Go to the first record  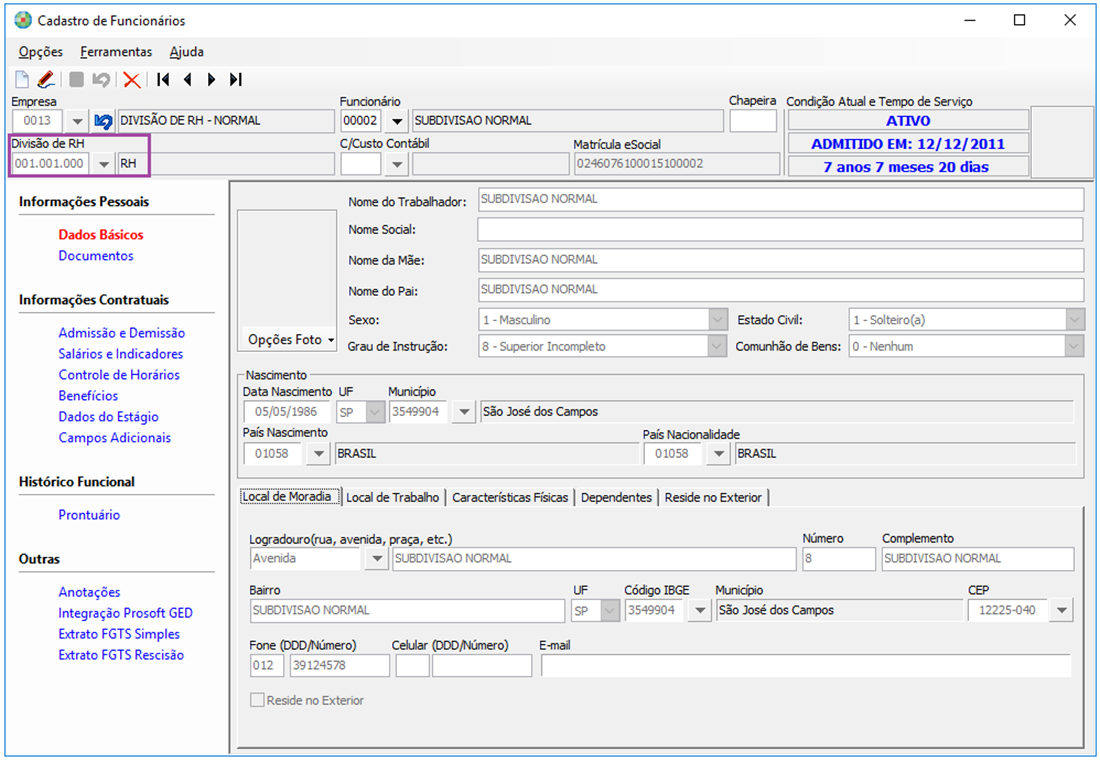[163, 79]
